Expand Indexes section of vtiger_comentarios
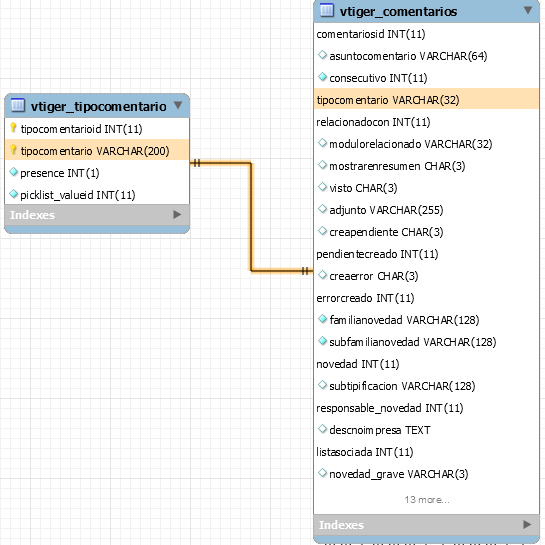The width and height of the screenshot is (545, 545). [x=527, y=524]
